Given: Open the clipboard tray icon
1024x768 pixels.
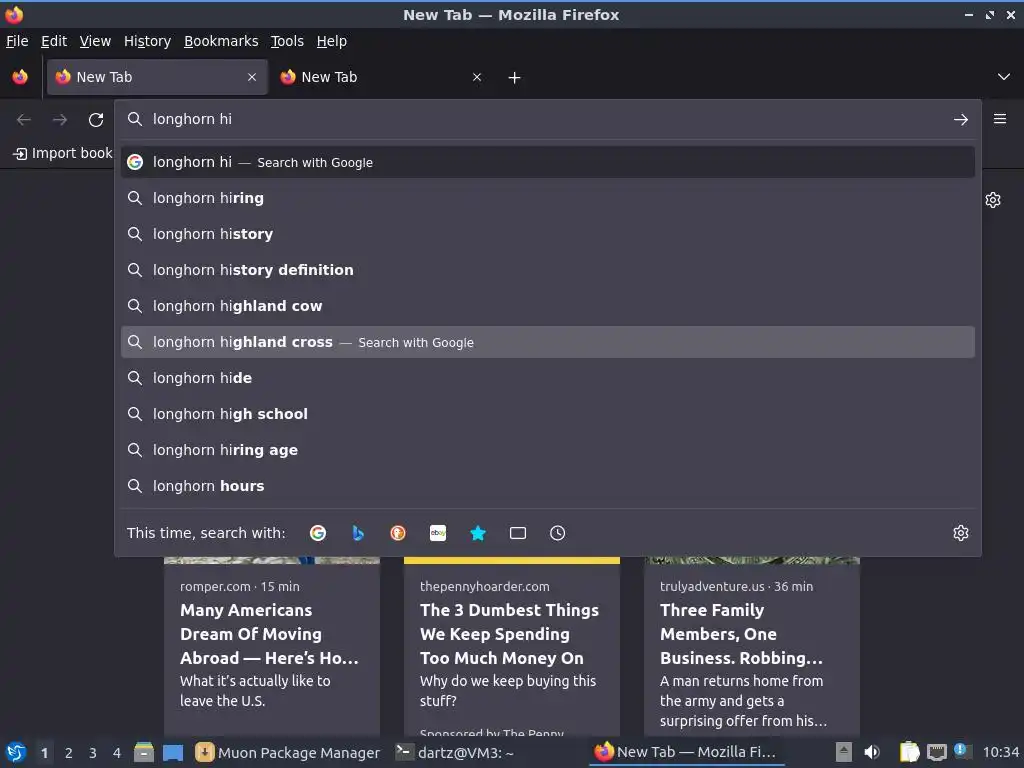Looking at the screenshot, I should tap(909, 752).
